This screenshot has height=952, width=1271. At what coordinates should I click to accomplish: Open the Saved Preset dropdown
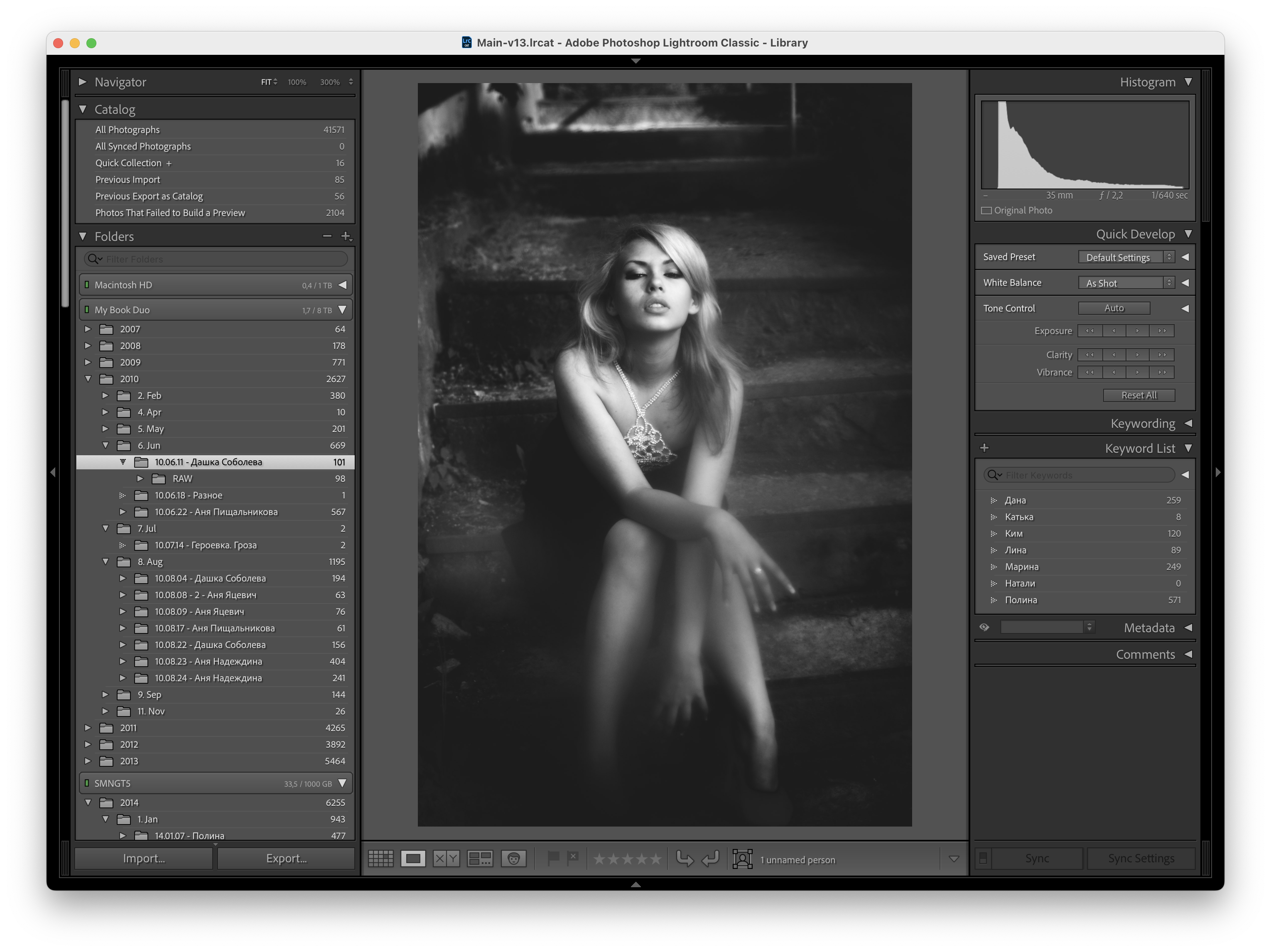click(1126, 258)
